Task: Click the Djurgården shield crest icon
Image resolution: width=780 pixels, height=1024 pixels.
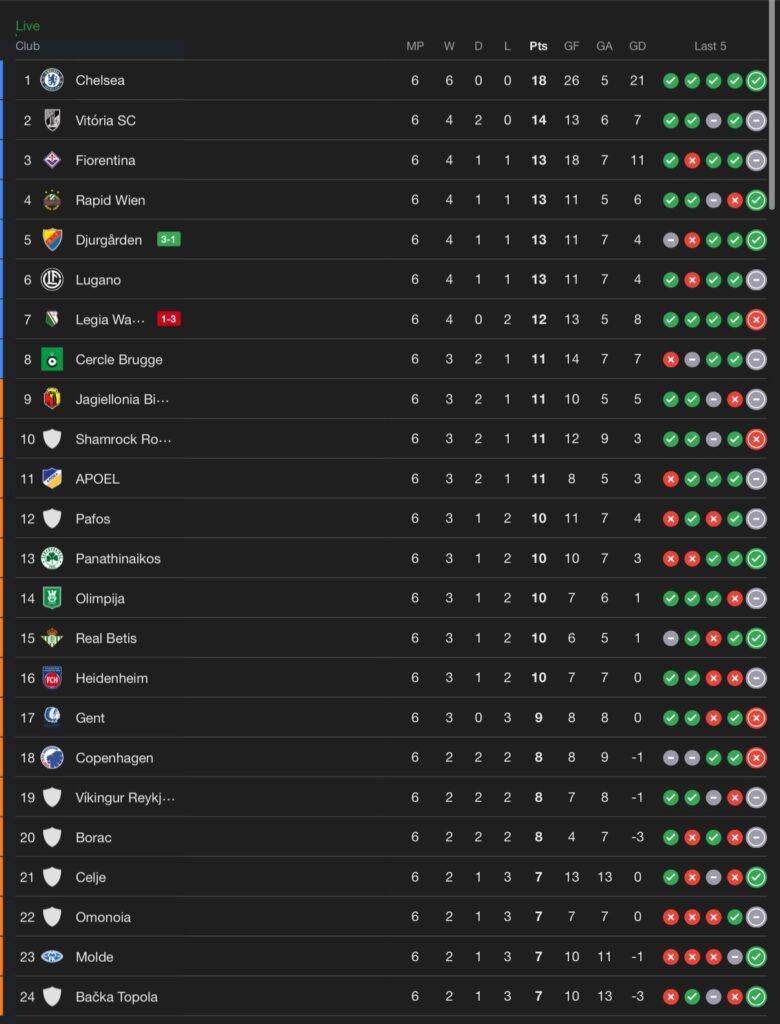Action: click(52, 240)
